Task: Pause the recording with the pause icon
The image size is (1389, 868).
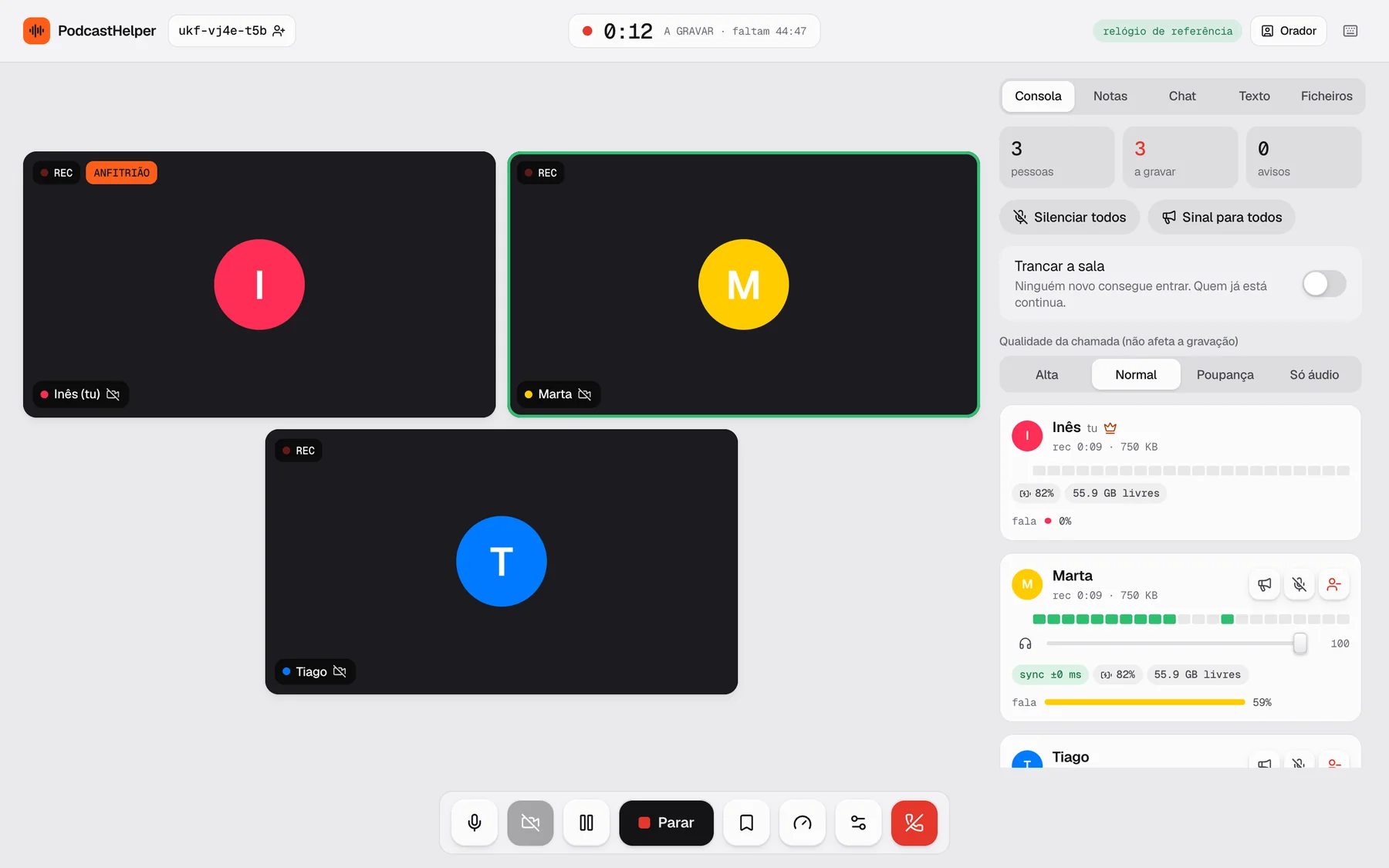Action: pyautogui.click(x=586, y=822)
